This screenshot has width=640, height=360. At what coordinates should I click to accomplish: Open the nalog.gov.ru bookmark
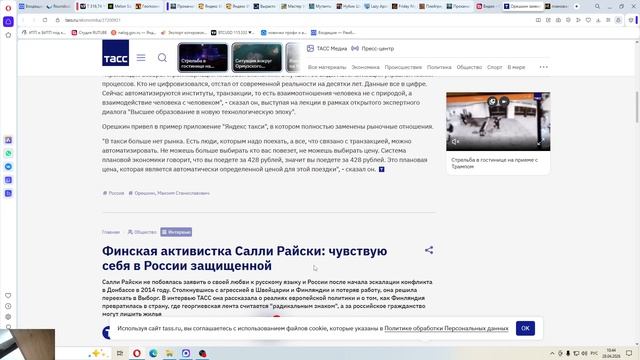click(133, 33)
